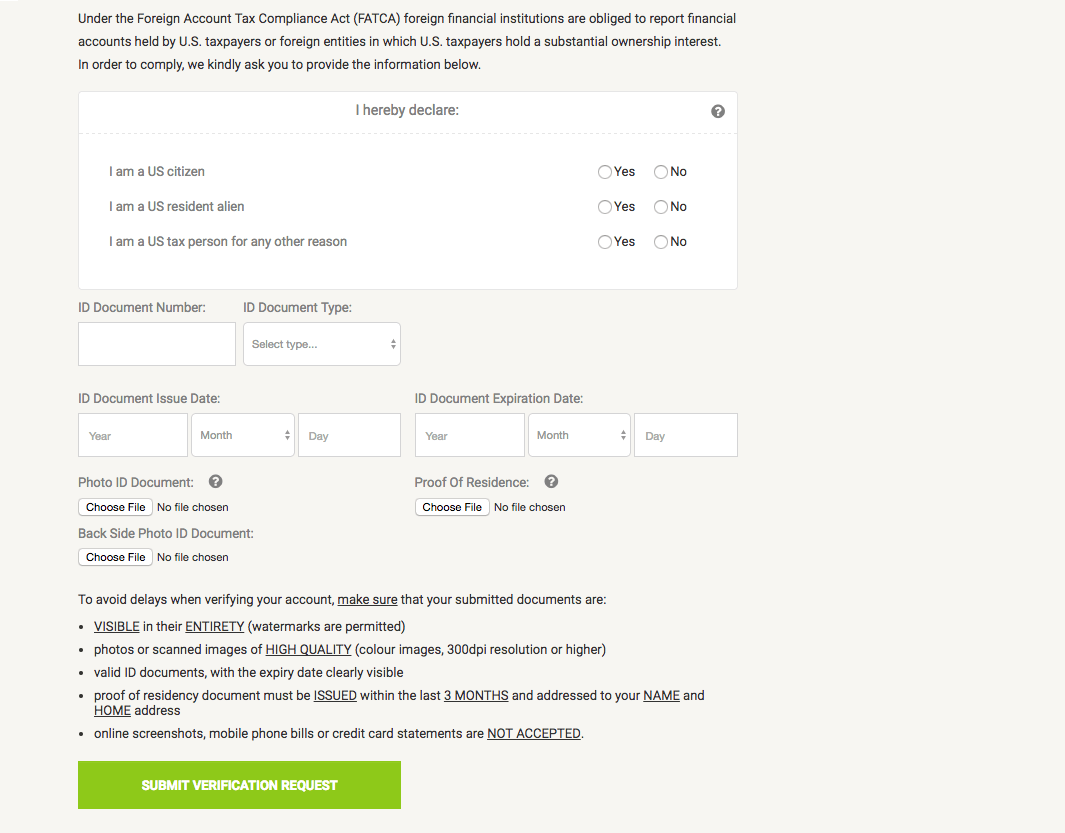Screen dimensions: 1065x833
Task: Focus the ID Document Number field
Action: [x=157, y=344]
